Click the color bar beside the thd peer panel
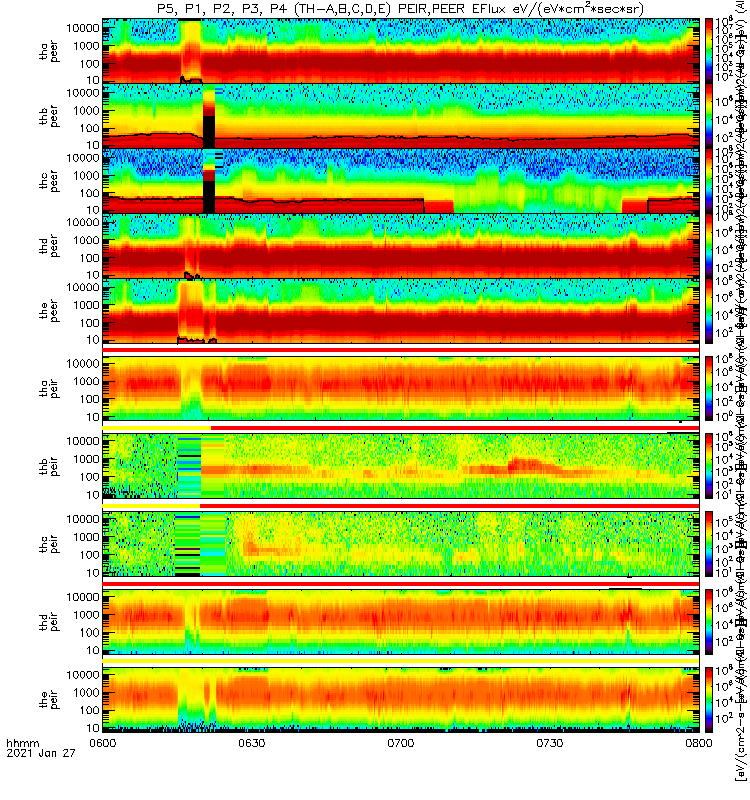Image resolution: width=750 pixels, height=800 pixels. 709,245
